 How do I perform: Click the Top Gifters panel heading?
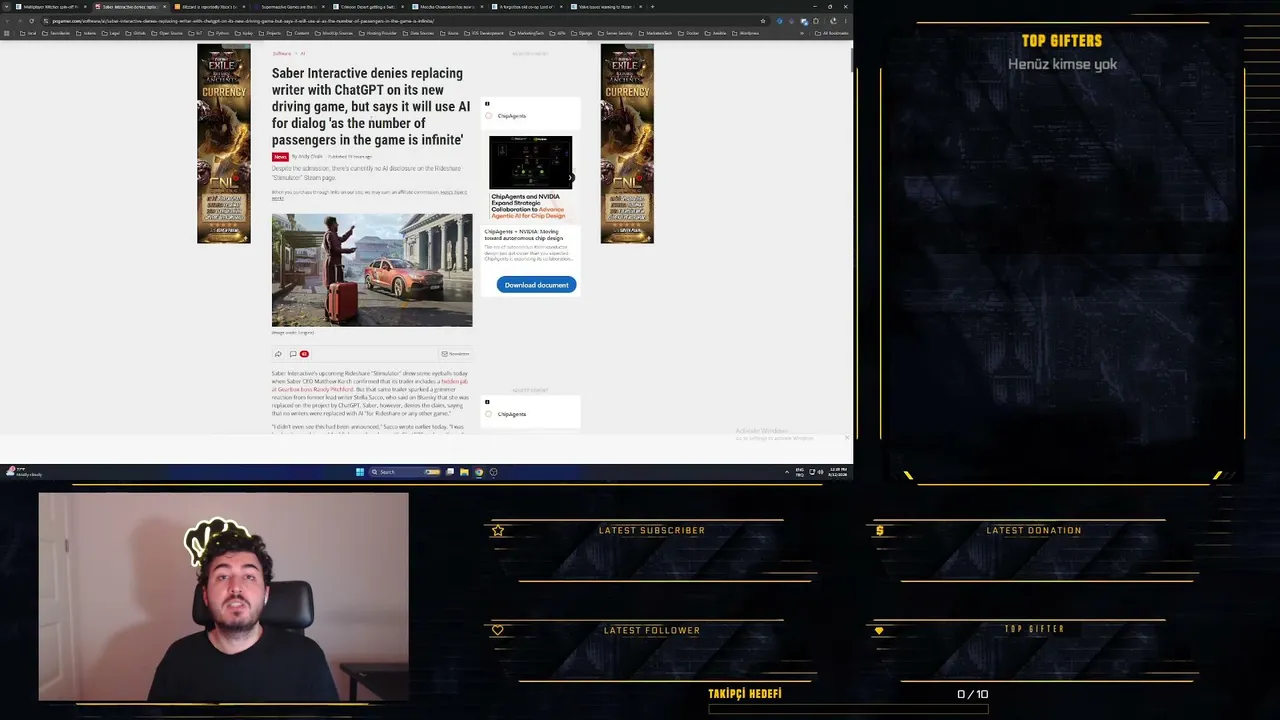click(x=1062, y=41)
